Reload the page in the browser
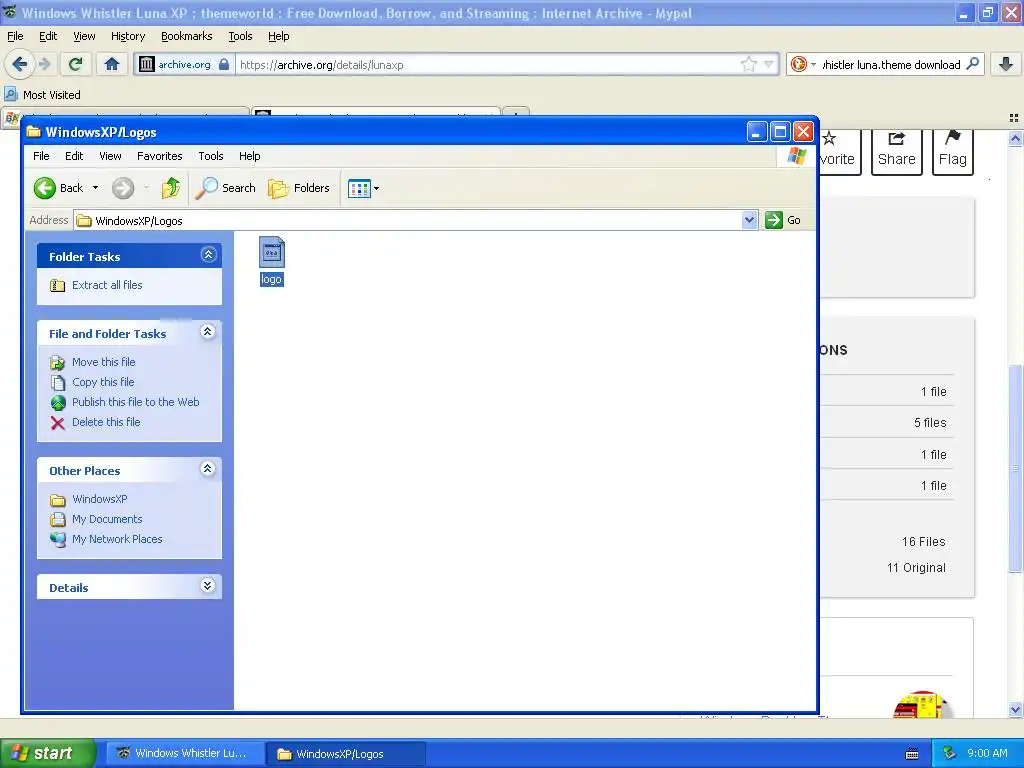The width and height of the screenshot is (1024, 768). pyautogui.click(x=76, y=64)
